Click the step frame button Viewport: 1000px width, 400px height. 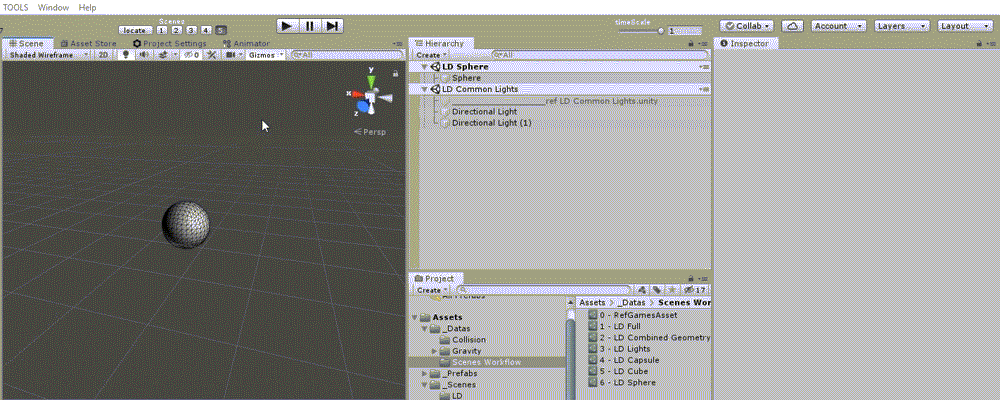pyautogui.click(x=332, y=26)
